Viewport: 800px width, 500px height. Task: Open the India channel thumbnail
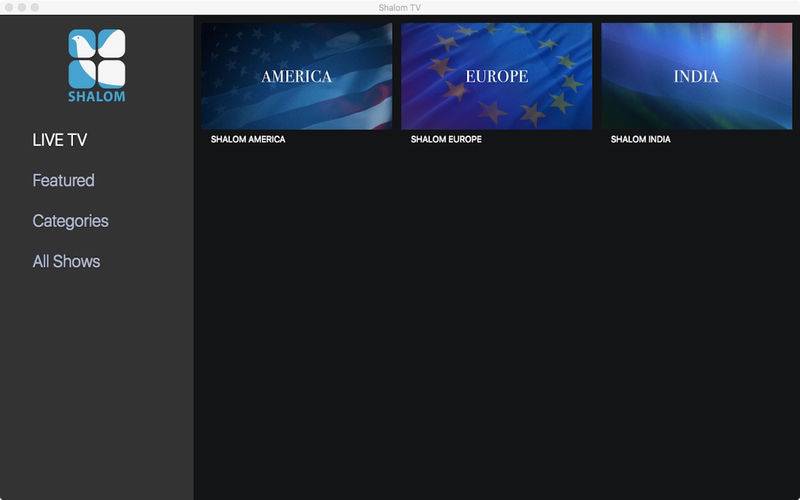697,76
